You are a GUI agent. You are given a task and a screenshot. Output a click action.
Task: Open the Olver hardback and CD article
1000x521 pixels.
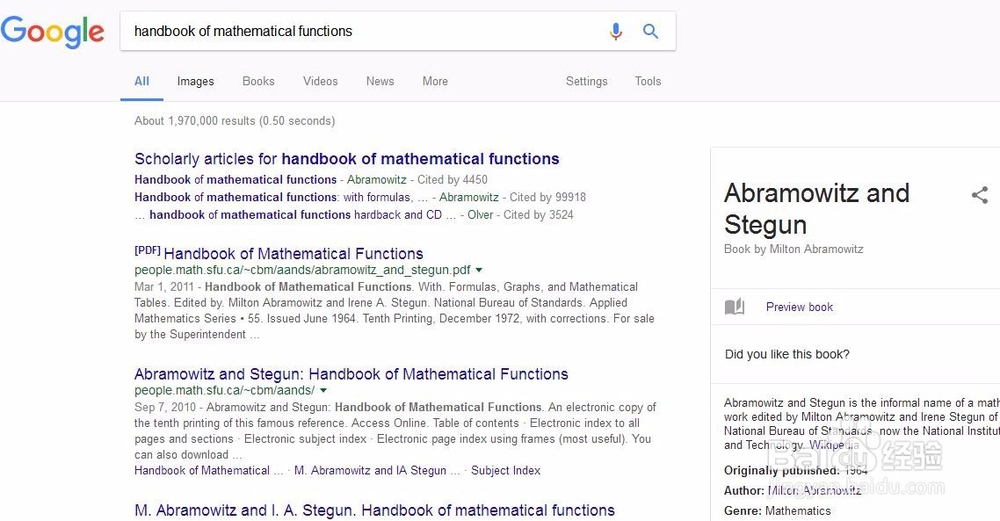point(295,215)
